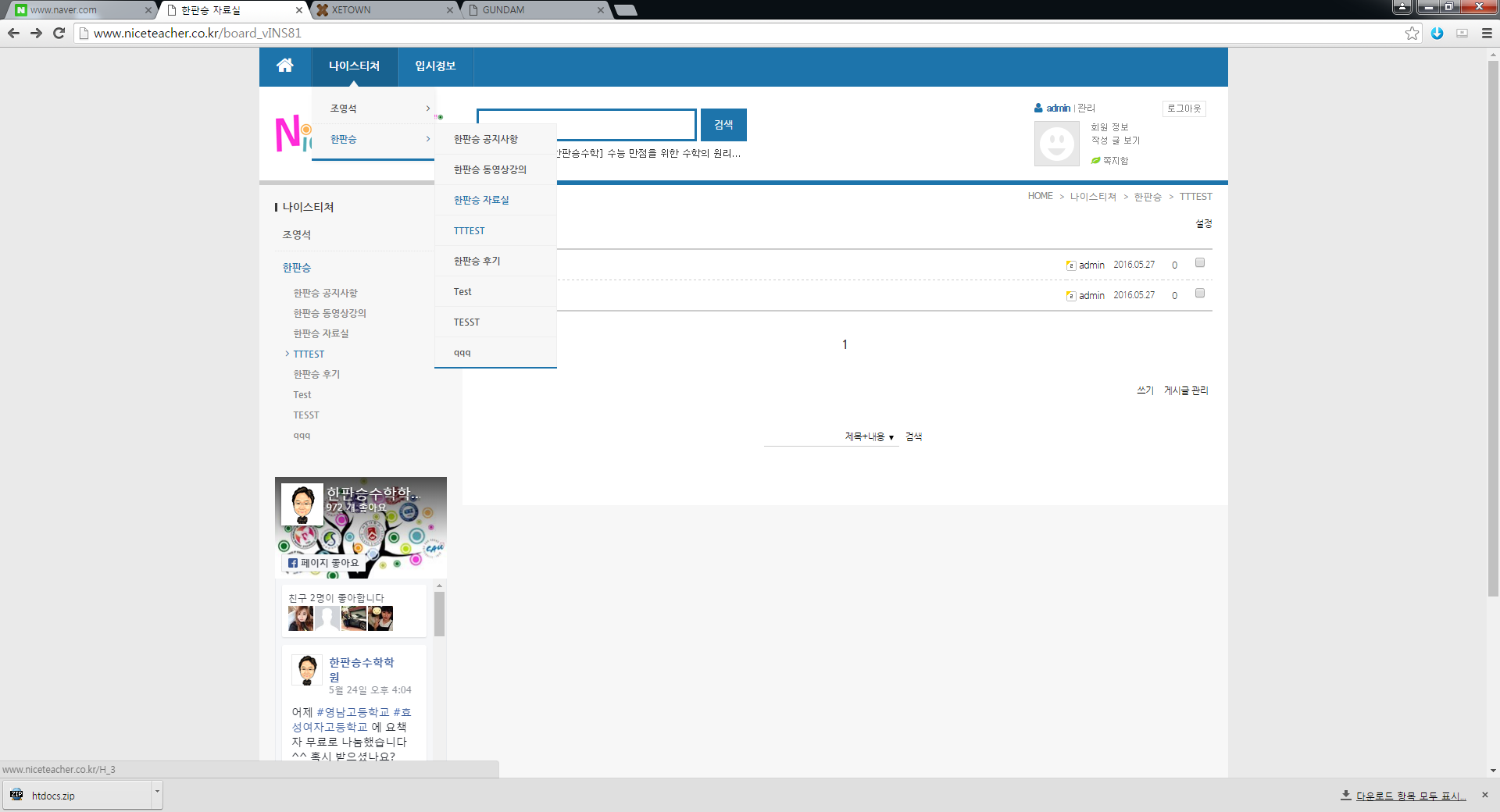The width and height of the screenshot is (1500, 812).
Task: Open htdocs.zip download options arrow
Action: click(x=157, y=792)
